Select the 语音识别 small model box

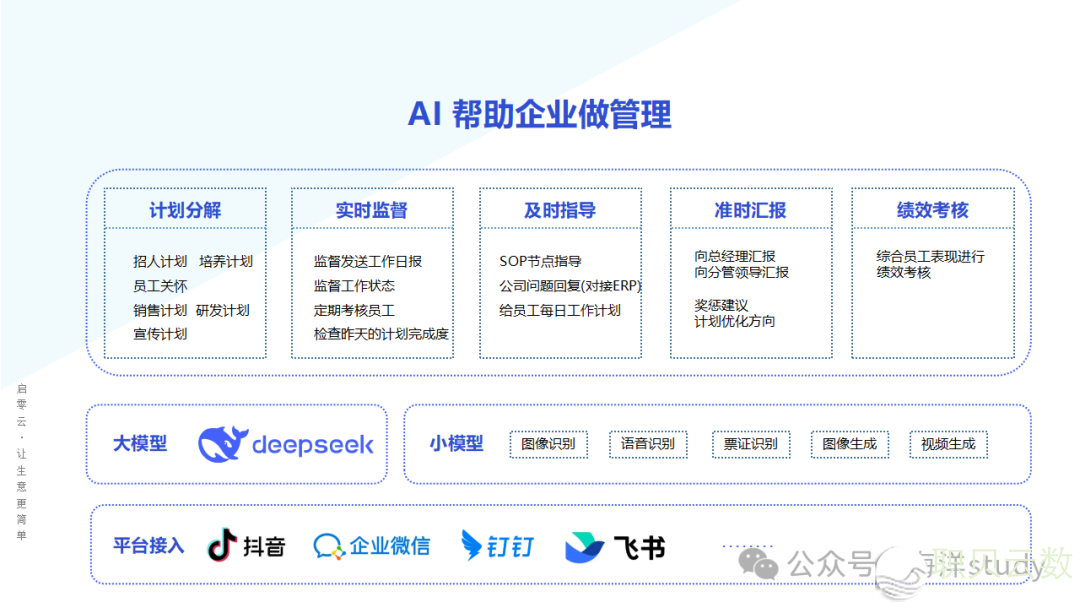click(647, 444)
